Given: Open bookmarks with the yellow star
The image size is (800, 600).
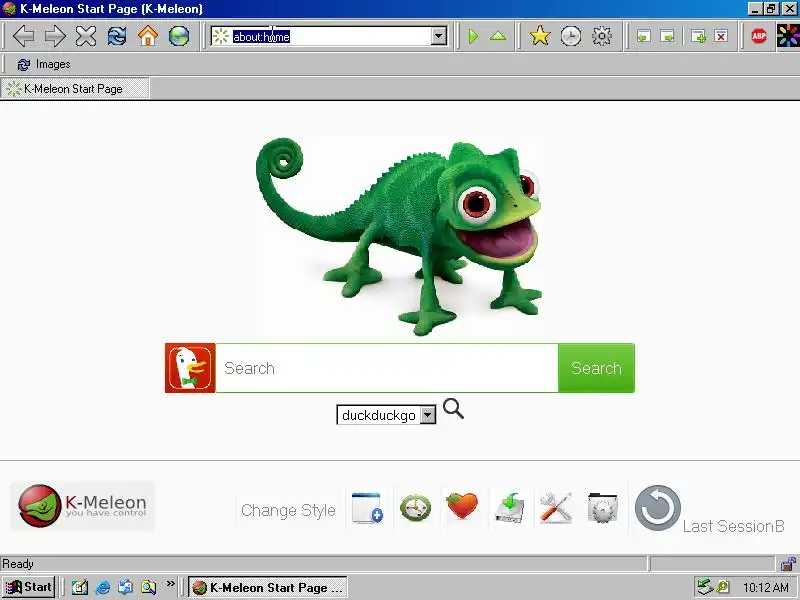Looking at the screenshot, I should point(540,36).
